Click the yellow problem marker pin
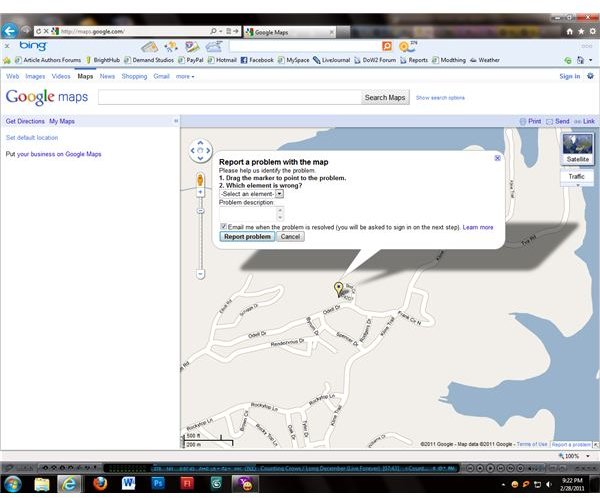Screen dimensions: 600x498 (338, 289)
